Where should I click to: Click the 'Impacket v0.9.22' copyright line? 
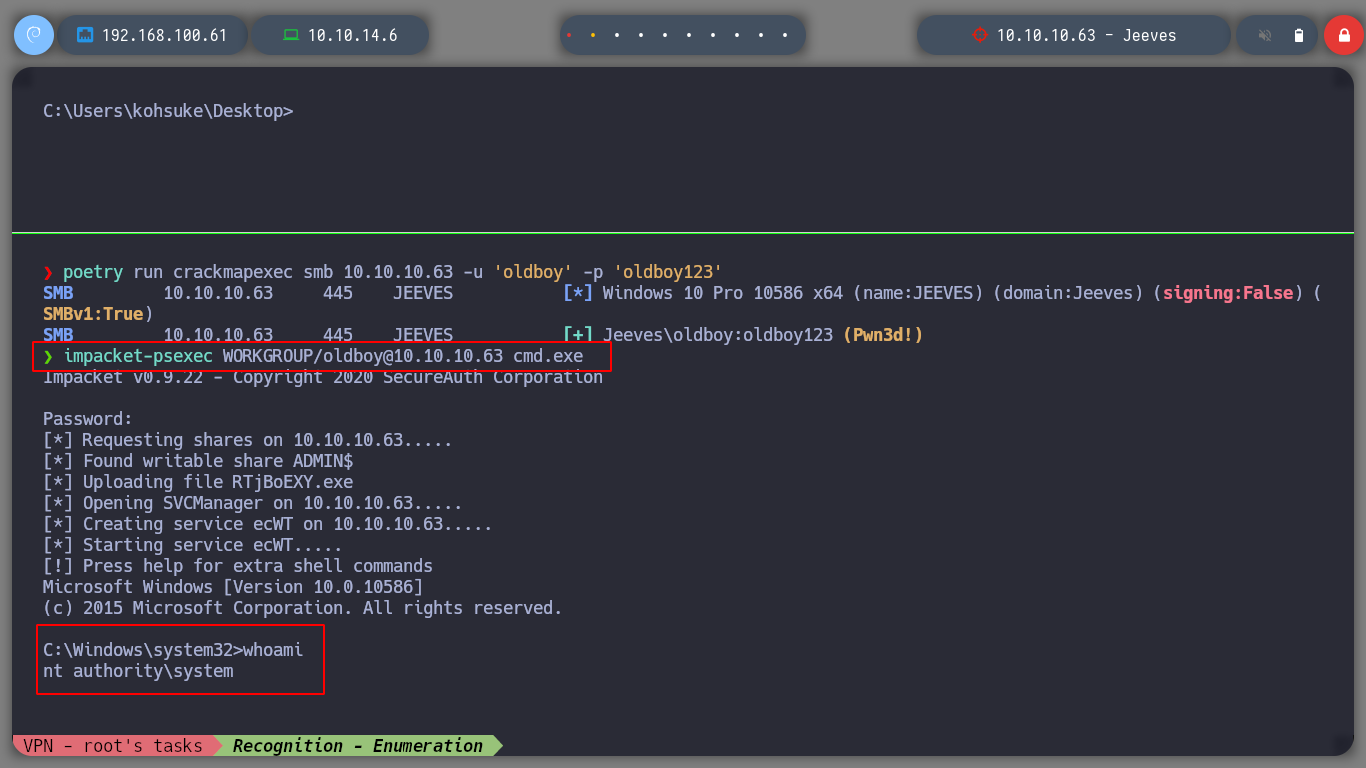323,377
